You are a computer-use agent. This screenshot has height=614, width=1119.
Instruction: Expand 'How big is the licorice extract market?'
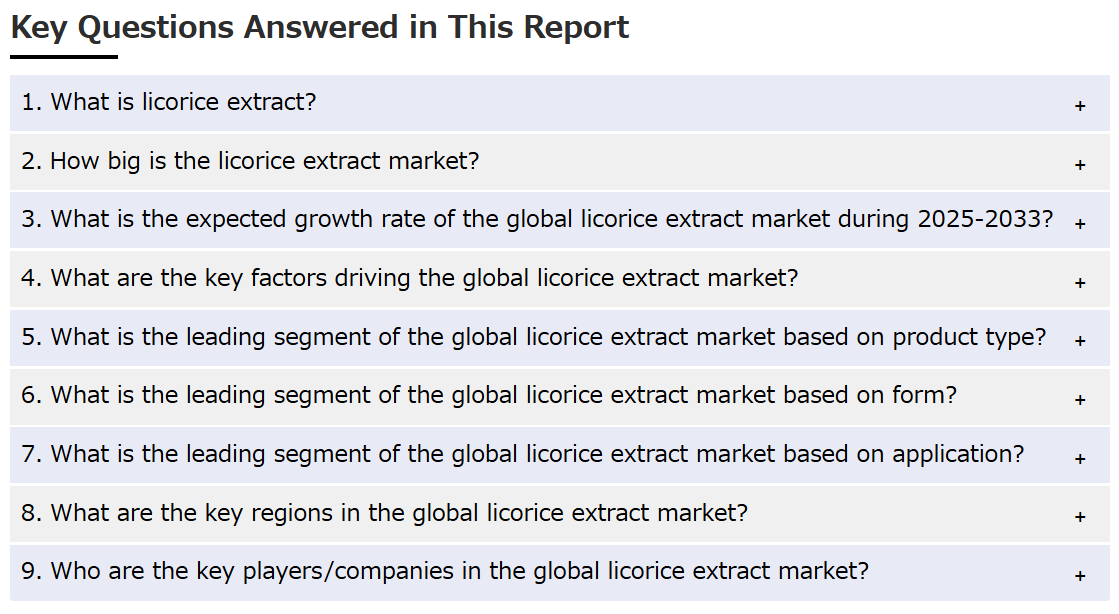click(x=560, y=162)
